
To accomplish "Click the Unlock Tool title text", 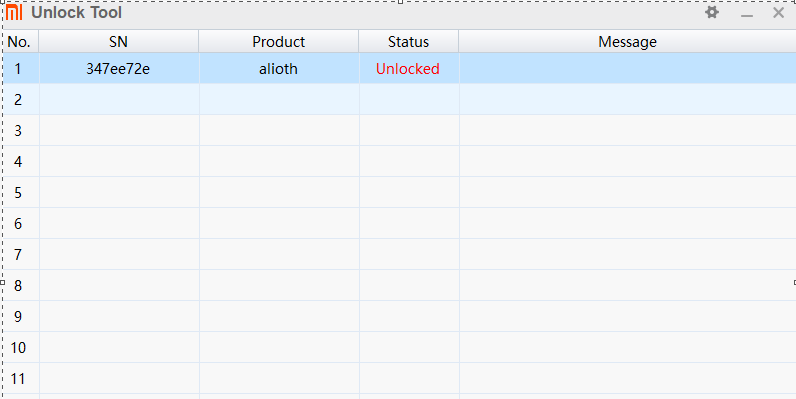I will 77,12.
